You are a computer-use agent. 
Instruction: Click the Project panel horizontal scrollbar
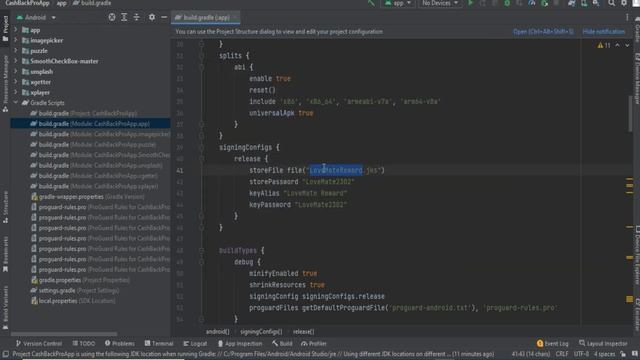[64, 334]
